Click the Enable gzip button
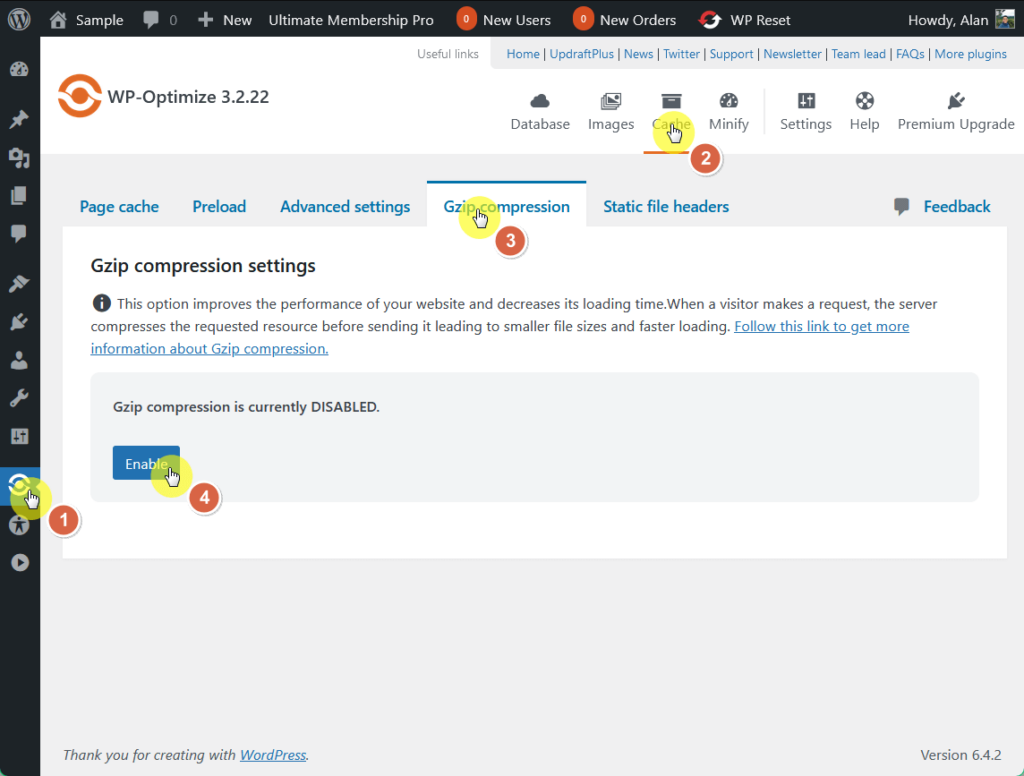This screenshot has width=1024, height=776. tap(146, 463)
